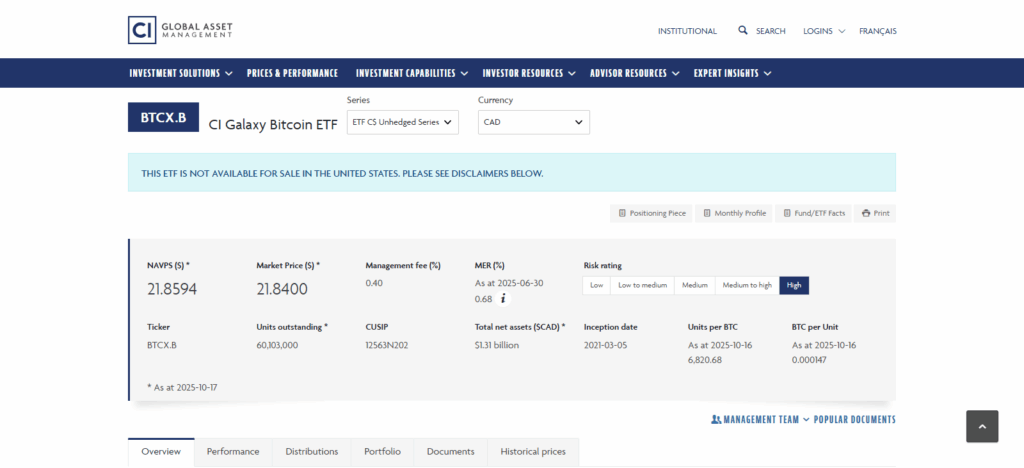Open the CI Global Asset Management logo
Screen dimensions: 1024x468
click(x=180, y=30)
